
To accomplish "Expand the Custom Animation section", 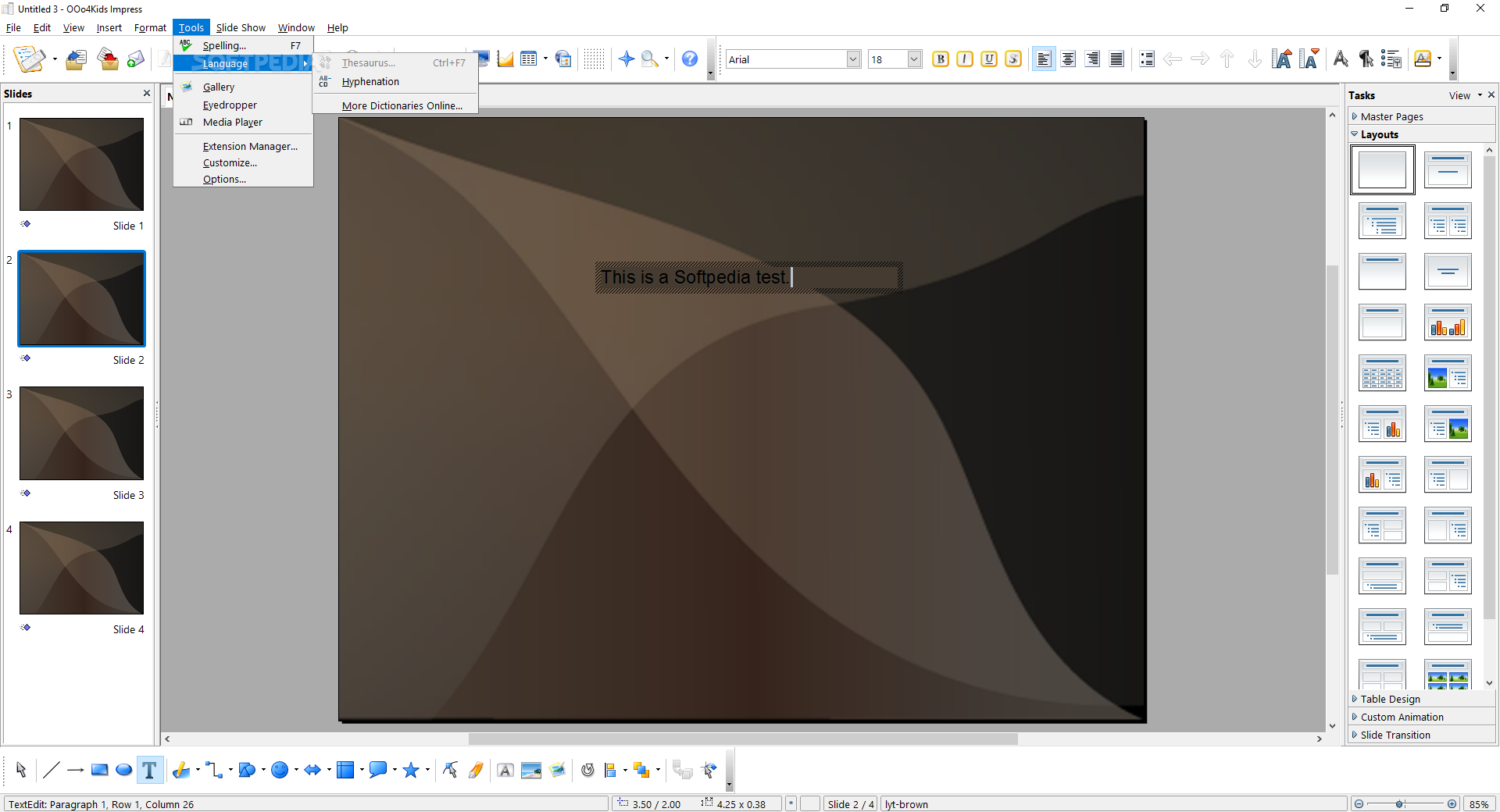I will click(1422, 717).
